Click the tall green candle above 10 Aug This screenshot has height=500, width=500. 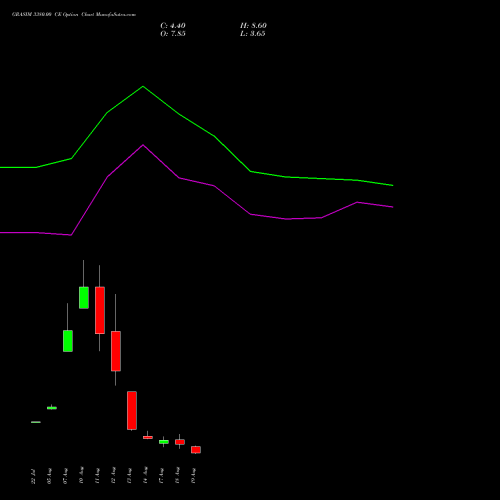coord(84,297)
